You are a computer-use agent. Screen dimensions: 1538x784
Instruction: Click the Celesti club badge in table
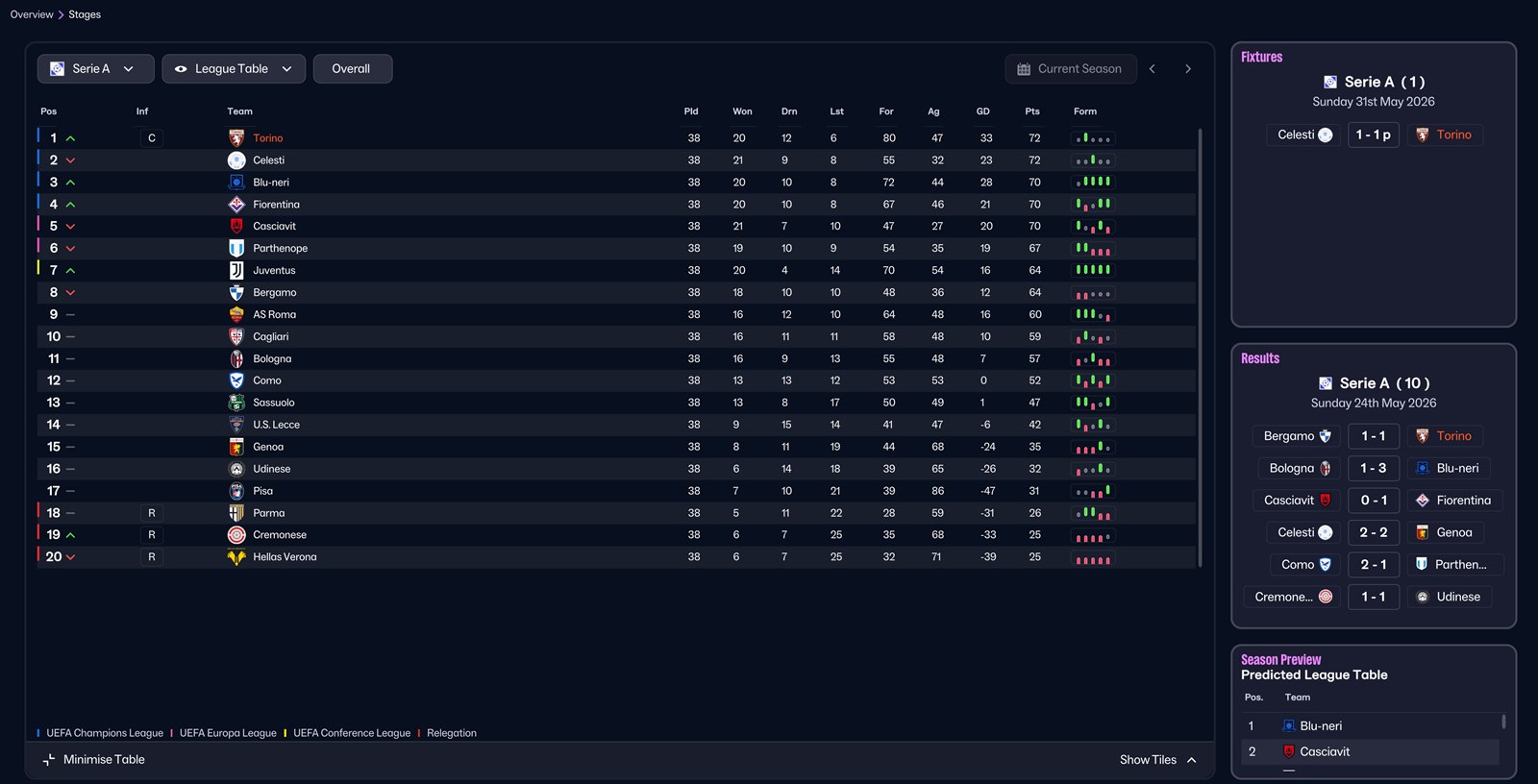tap(236, 160)
